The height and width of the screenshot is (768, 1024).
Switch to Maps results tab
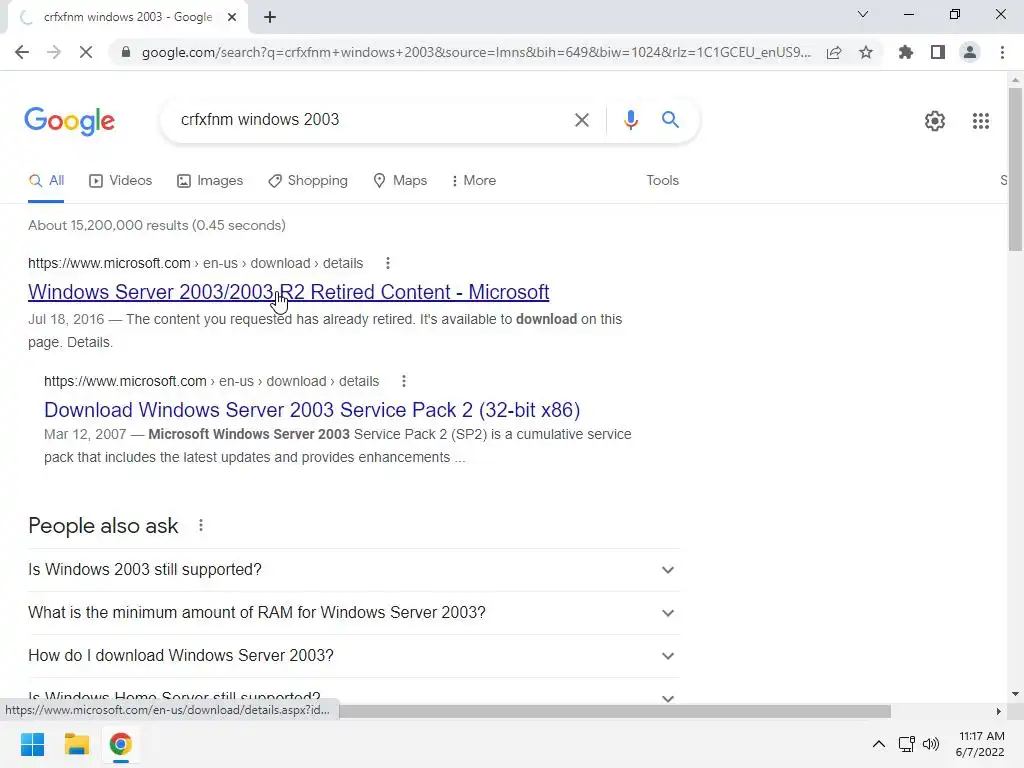(400, 181)
